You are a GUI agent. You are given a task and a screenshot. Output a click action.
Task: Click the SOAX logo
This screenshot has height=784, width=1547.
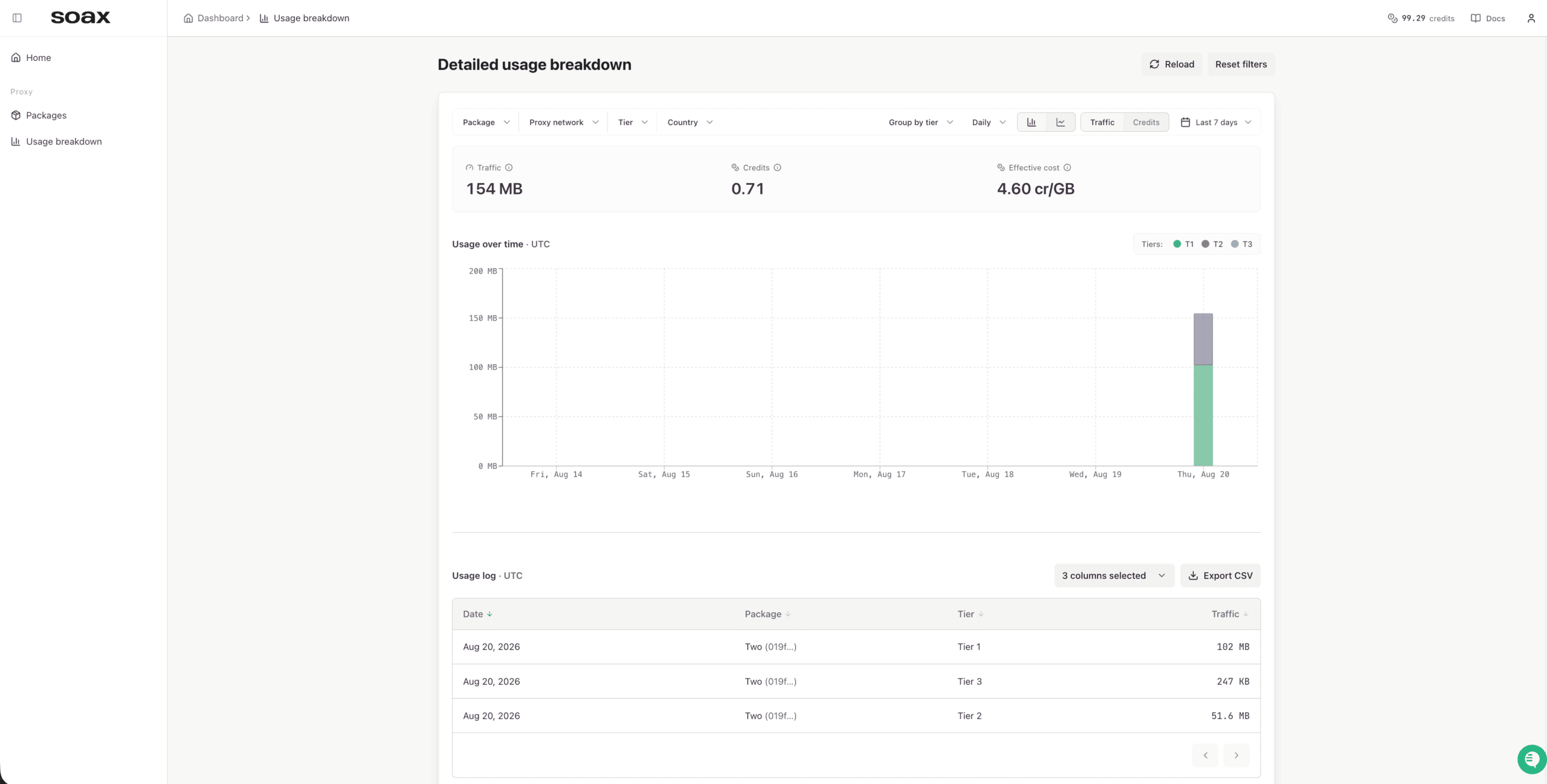coord(80,18)
